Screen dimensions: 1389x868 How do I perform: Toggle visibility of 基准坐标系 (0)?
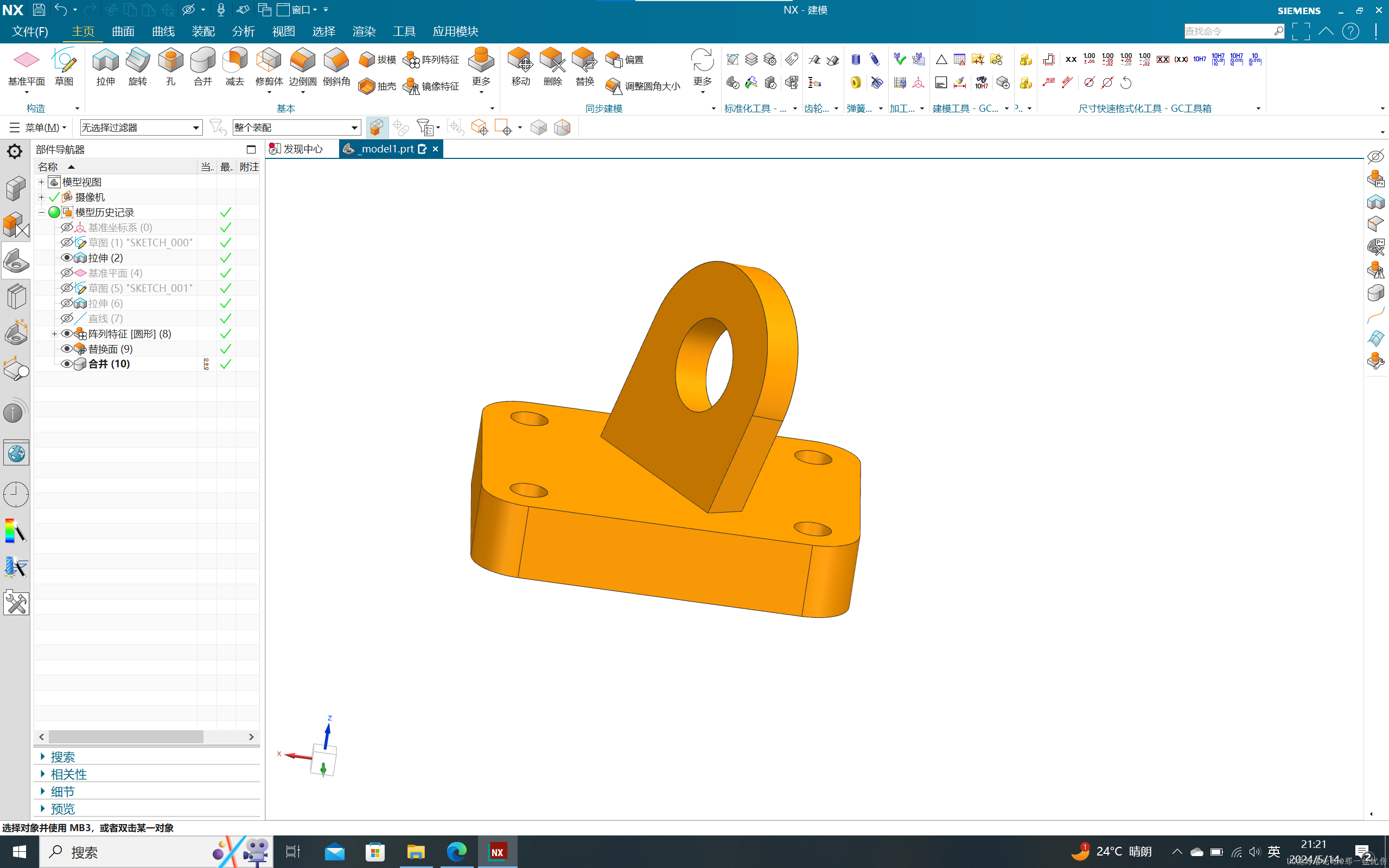(x=67, y=227)
